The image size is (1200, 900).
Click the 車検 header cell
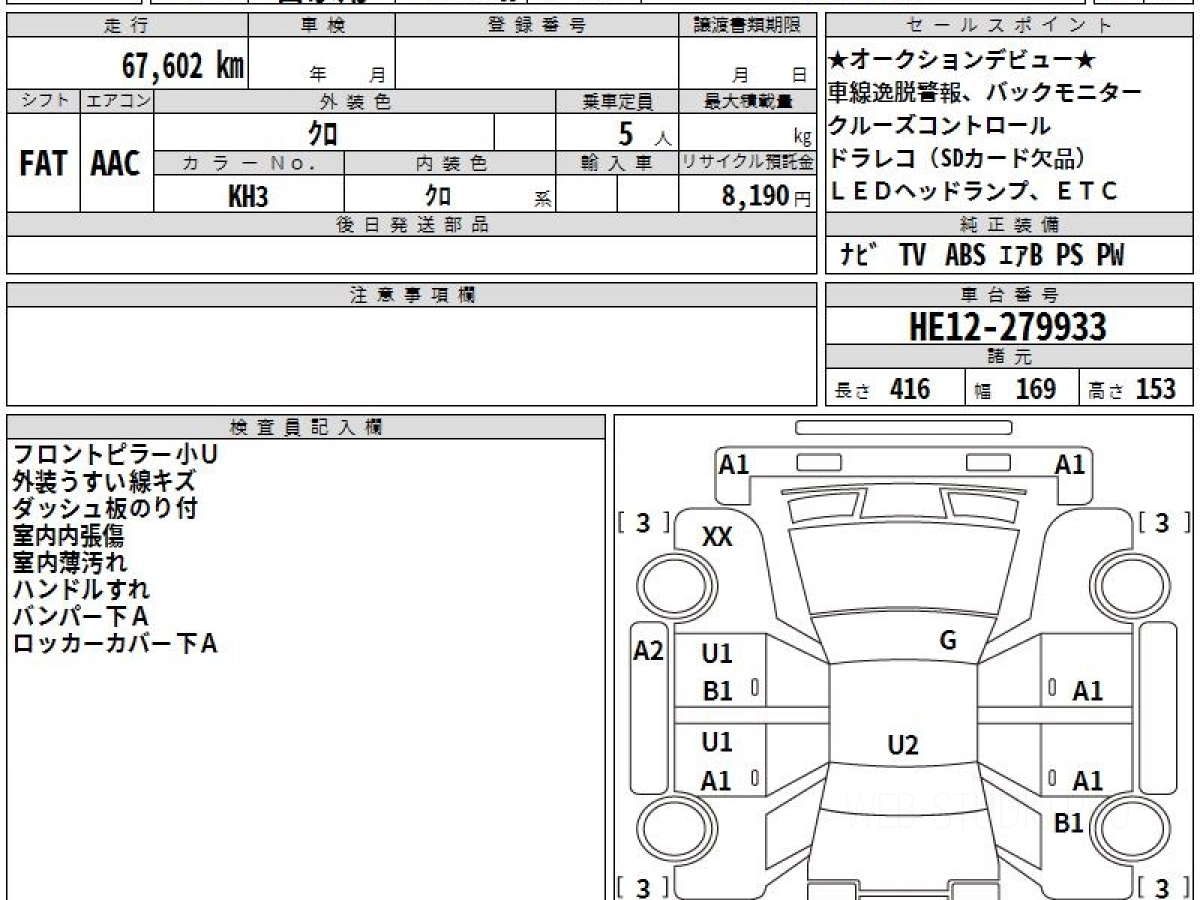322,26
